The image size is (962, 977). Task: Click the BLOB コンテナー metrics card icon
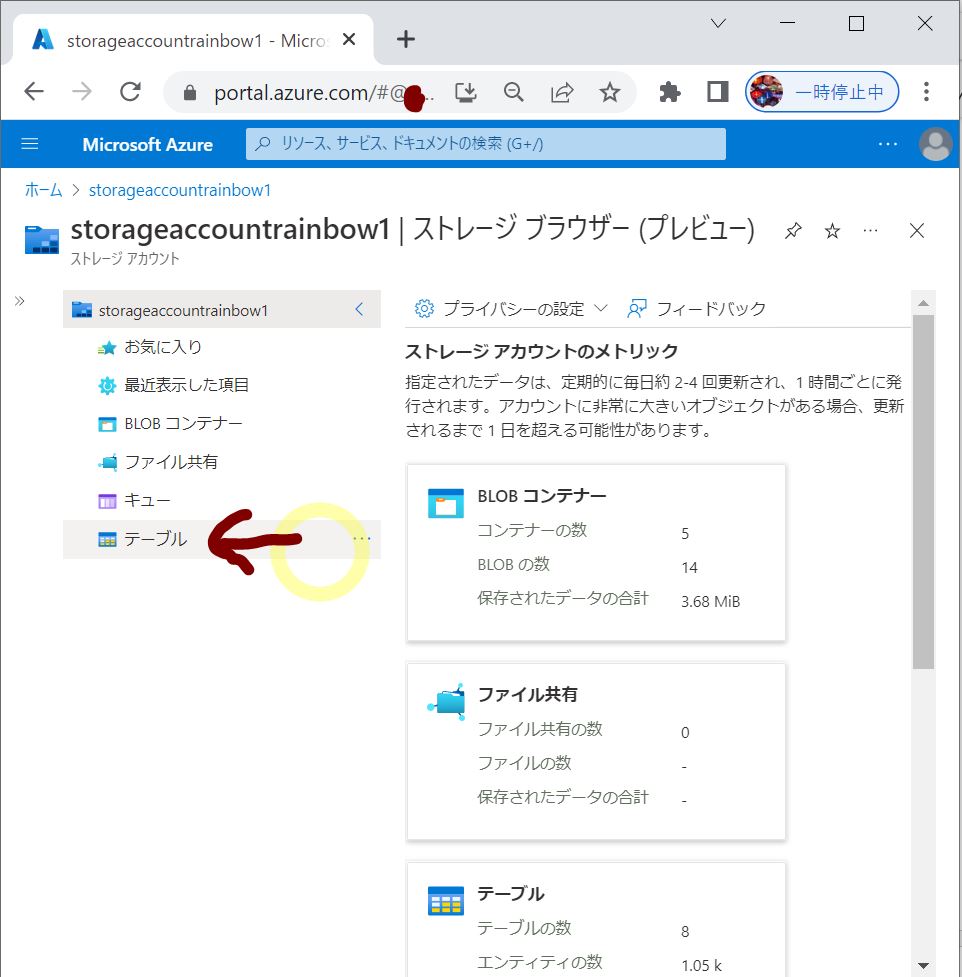coord(445,503)
